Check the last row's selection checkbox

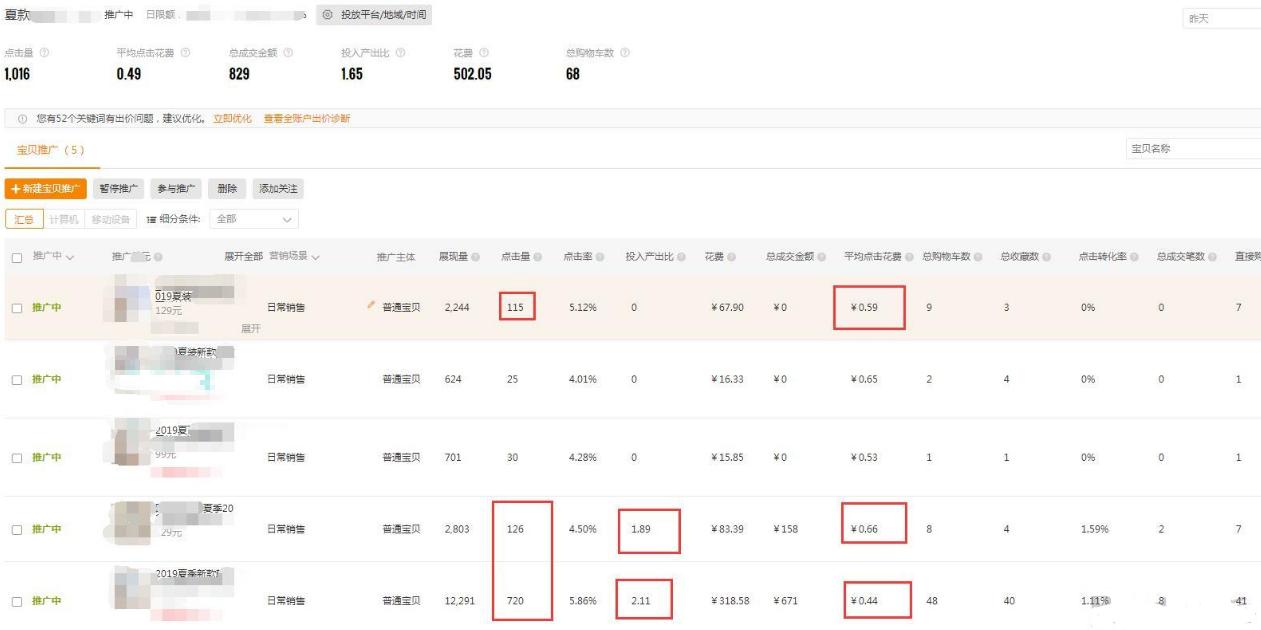[x=15, y=601]
